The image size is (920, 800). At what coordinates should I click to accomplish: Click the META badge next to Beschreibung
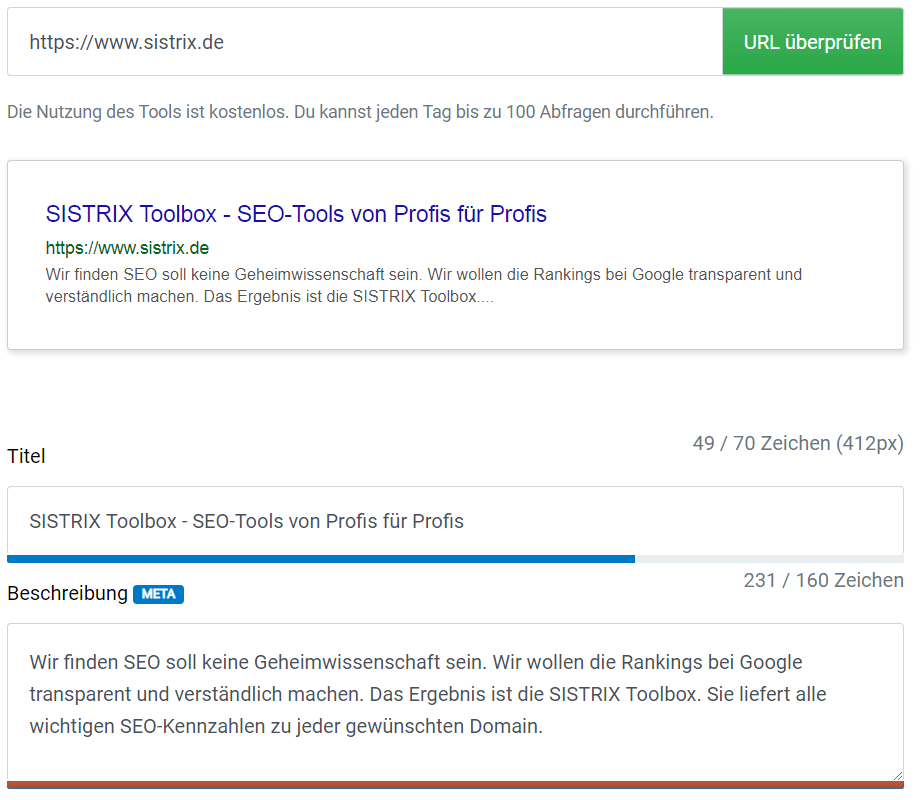[x=158, y=594]
